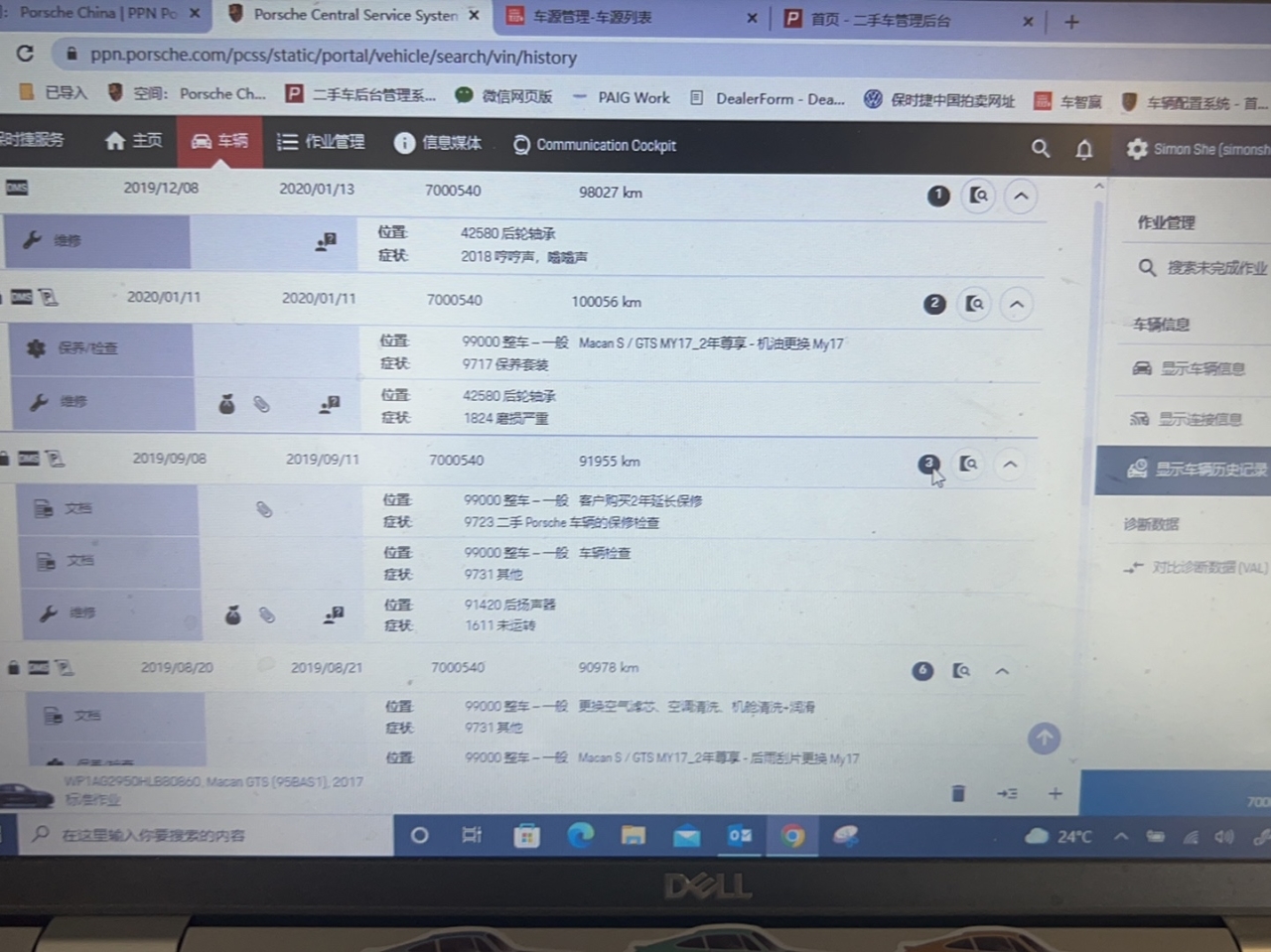
Task: Click the 保养/检查 row label
Action: (x=87, y=348)
